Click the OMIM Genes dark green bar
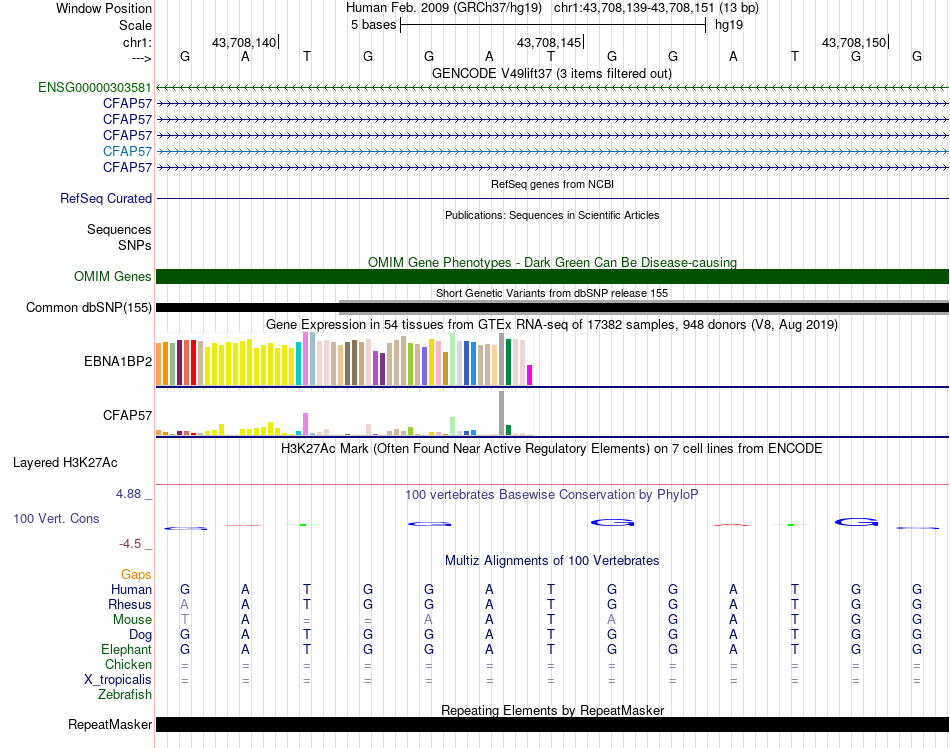Screen dimensions: 950x748 coord(552,277)
